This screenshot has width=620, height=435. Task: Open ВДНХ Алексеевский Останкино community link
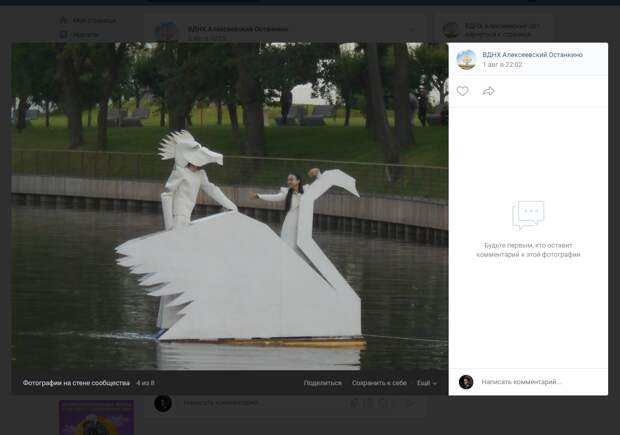pyautogui.click(x=532, y=55)
